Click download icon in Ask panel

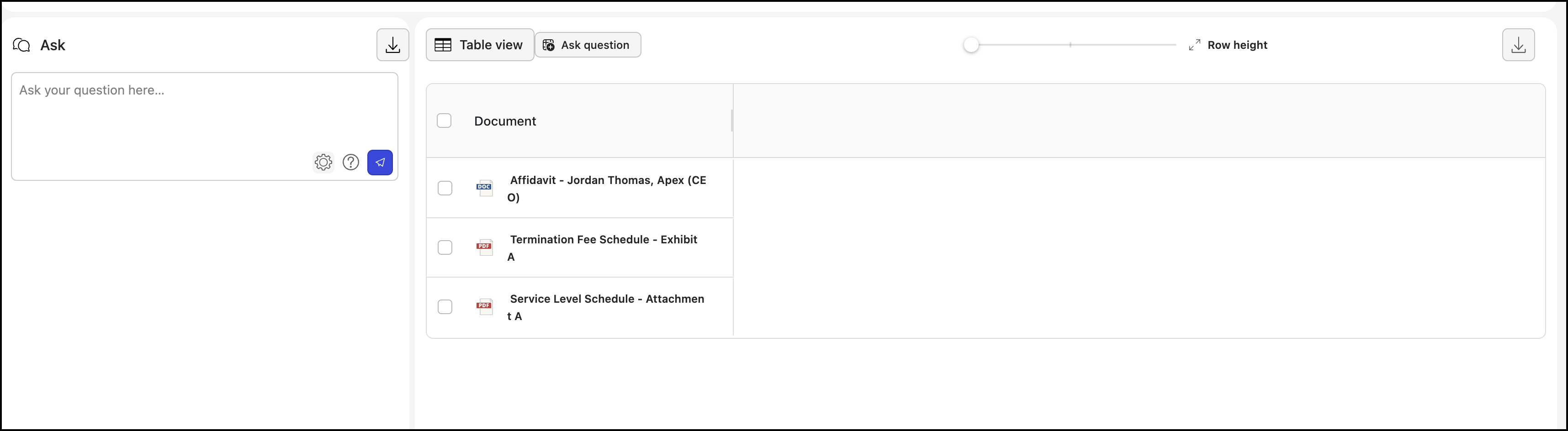click(392, 45)
